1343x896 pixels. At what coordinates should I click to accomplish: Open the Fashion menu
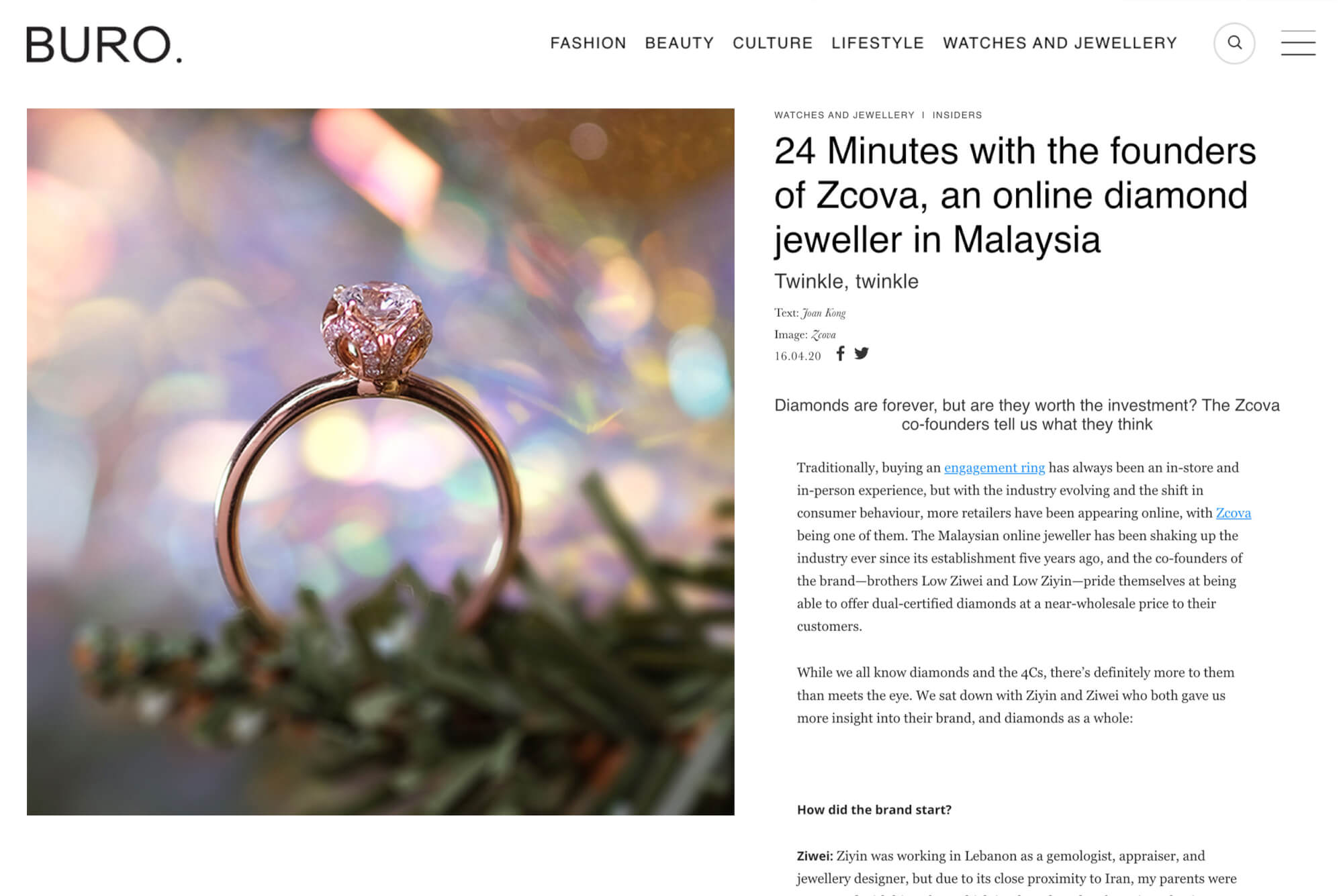pyautogui.click(x=588, y=43)
